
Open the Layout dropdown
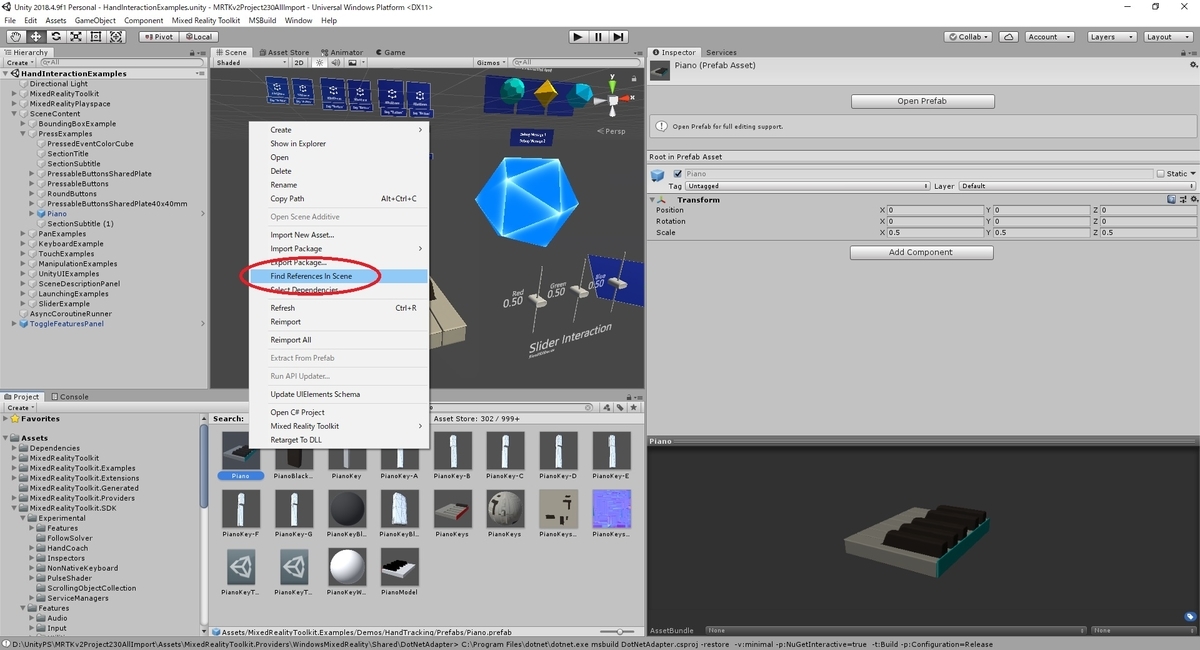[1166, 37]
